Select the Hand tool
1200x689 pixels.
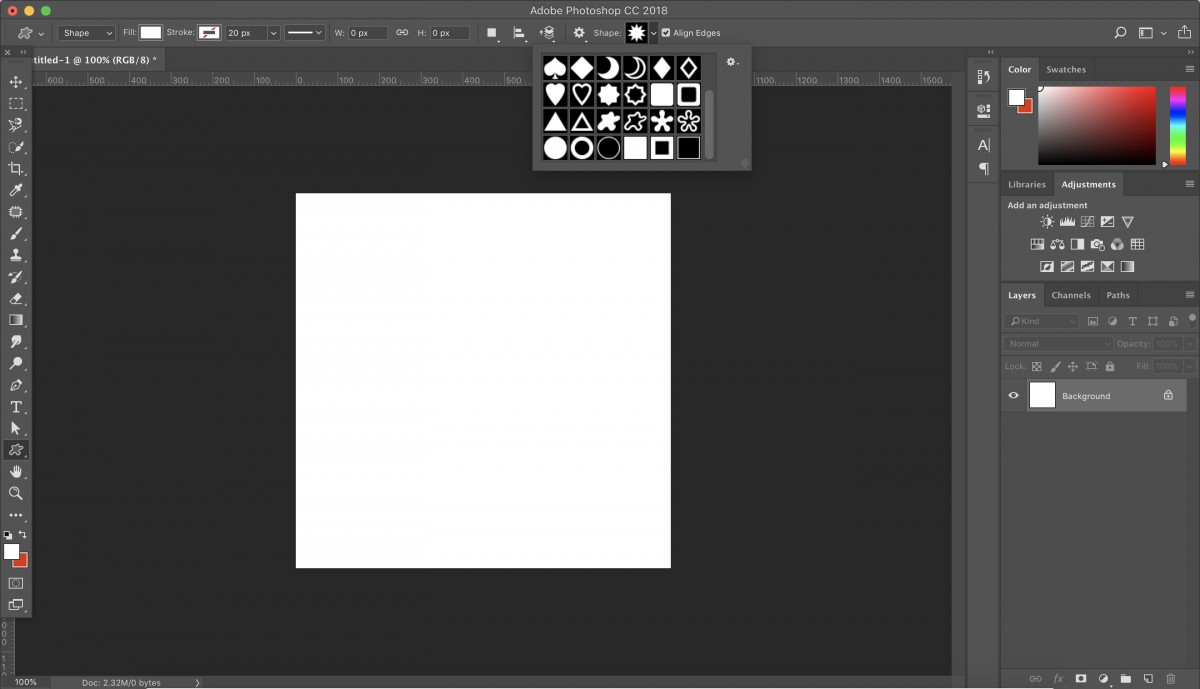tap(16, 471)
